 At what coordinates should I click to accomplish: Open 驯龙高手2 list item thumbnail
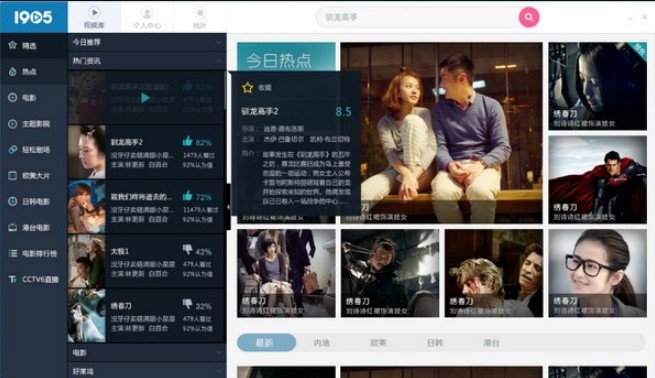tap(86, 152)
